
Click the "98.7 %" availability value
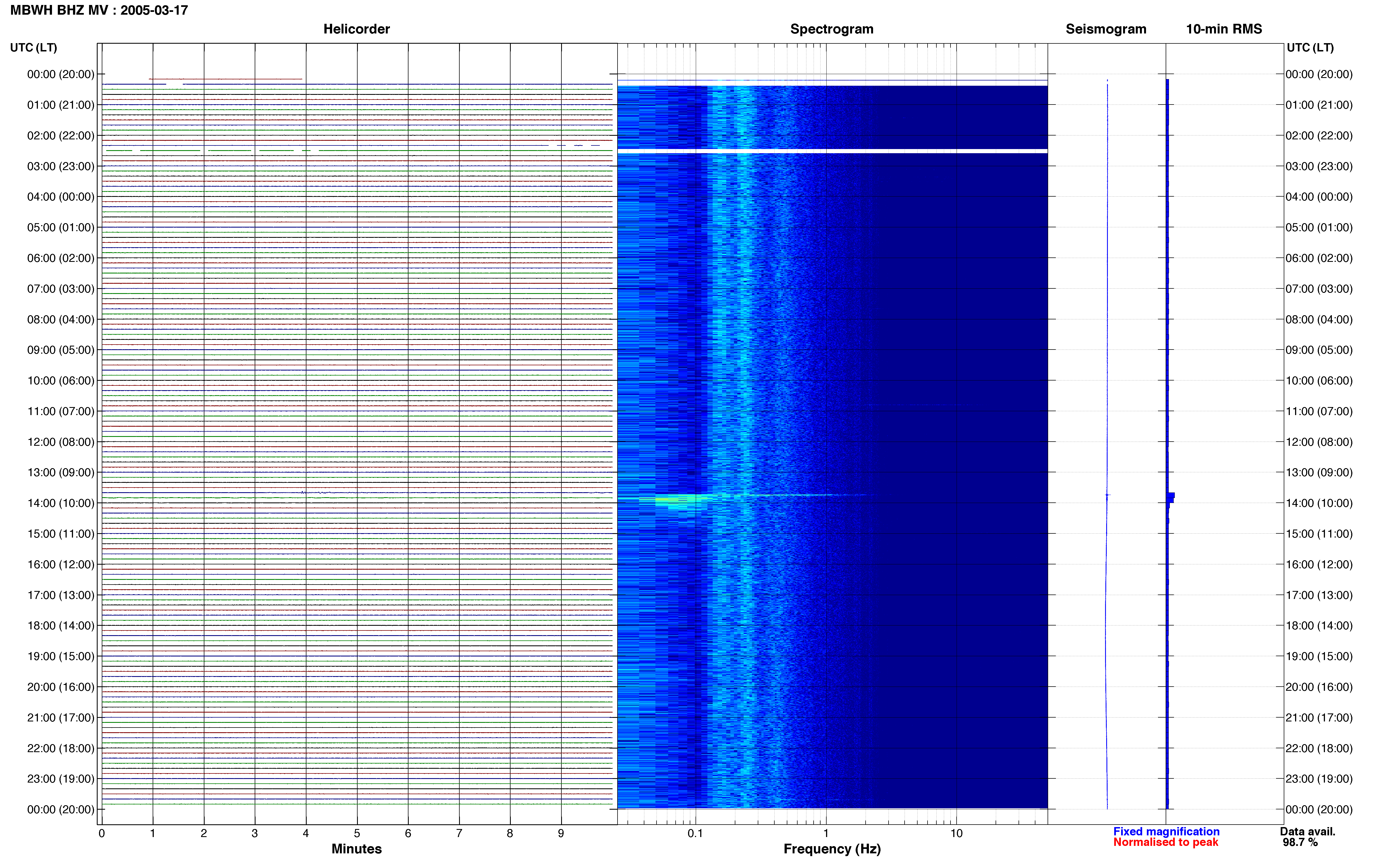pos(1300,842)
